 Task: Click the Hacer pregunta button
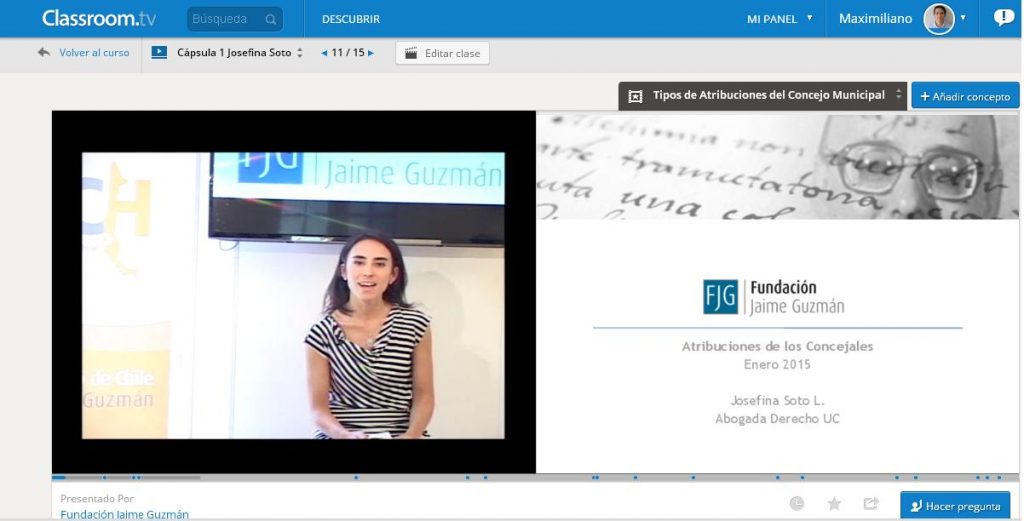954,506
